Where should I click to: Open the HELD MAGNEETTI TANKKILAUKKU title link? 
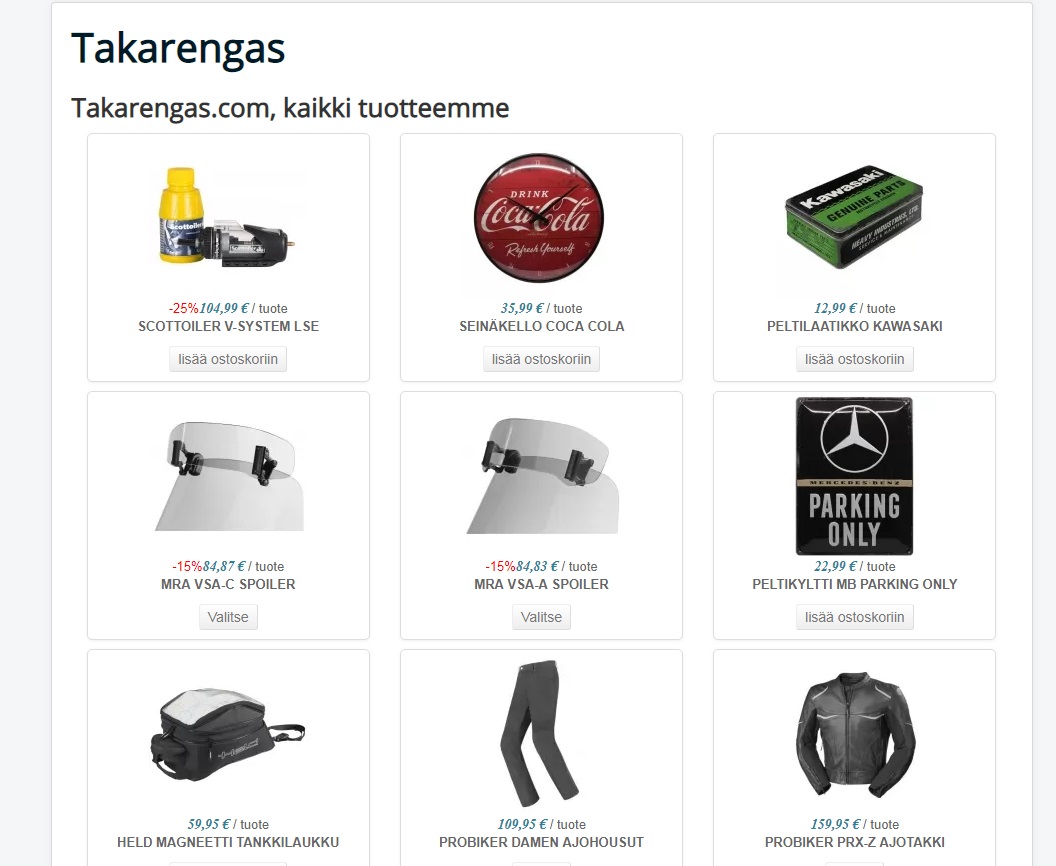click(x=228, y=842)
